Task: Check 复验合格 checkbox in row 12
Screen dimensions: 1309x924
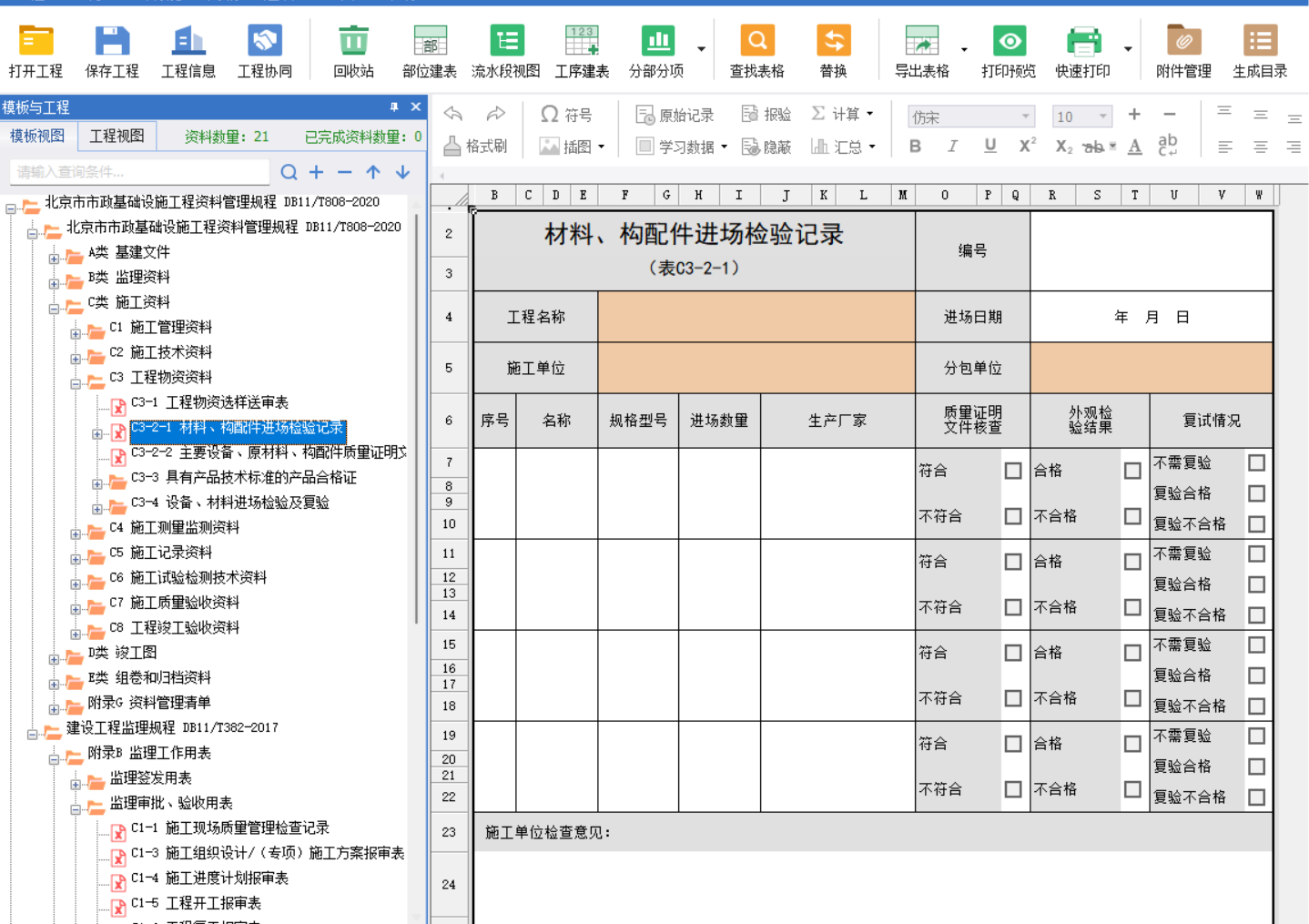Action: (x=1257, y=584)
